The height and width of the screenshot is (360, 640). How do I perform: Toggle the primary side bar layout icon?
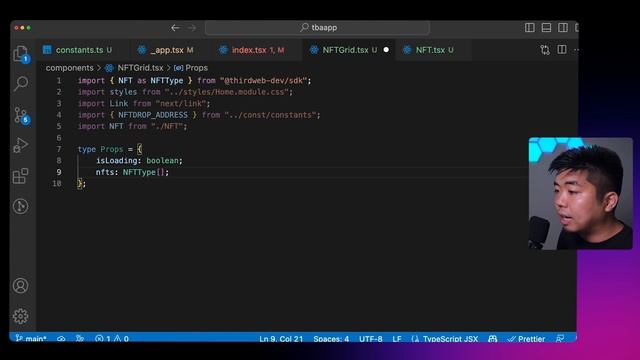530,27
